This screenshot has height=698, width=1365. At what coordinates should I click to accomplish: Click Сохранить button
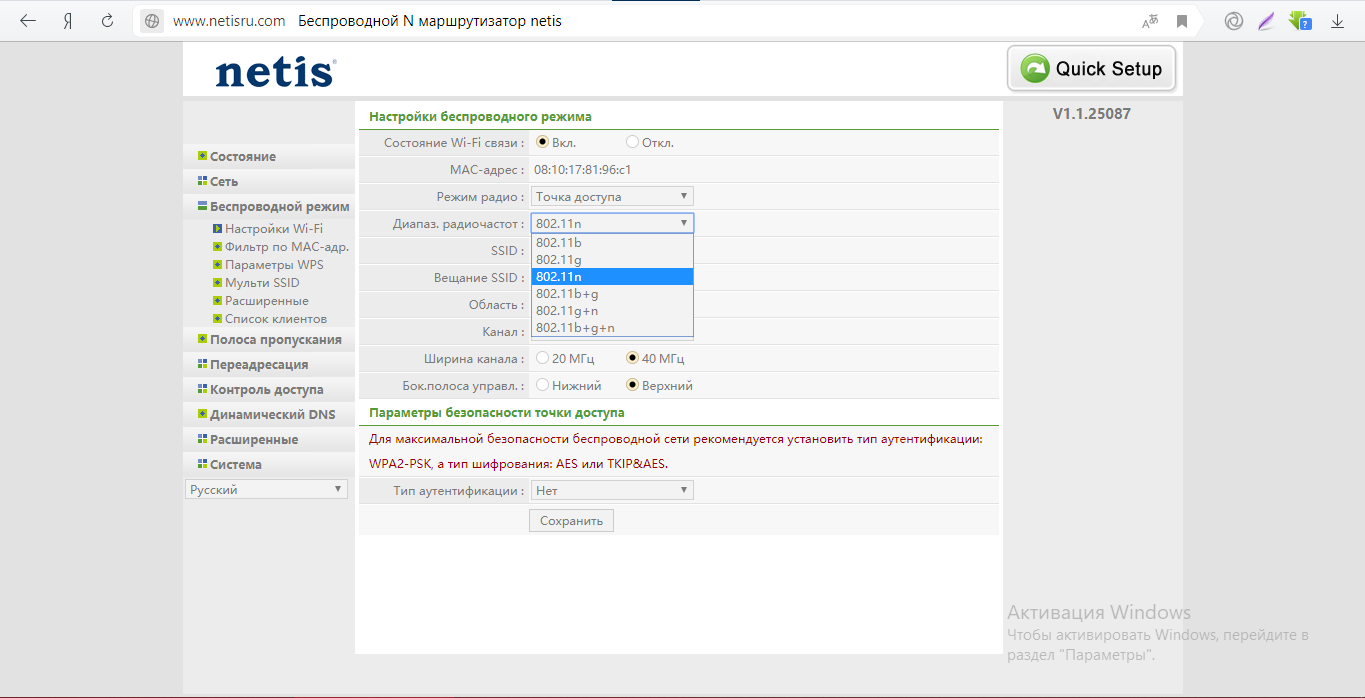coord(571,521)
